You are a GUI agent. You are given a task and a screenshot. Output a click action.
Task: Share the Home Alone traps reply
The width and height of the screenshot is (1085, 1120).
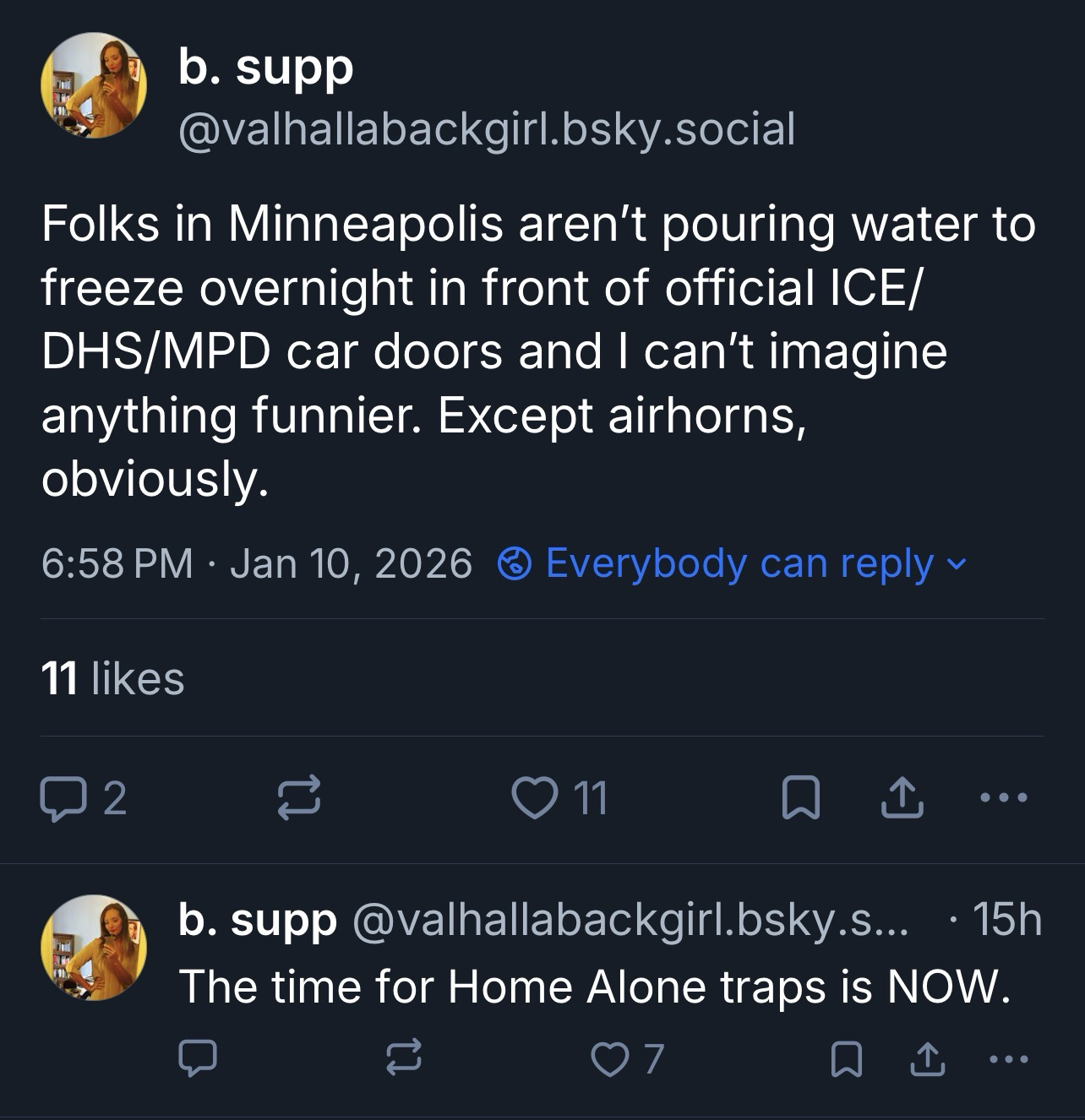[x=926, y=1058]
